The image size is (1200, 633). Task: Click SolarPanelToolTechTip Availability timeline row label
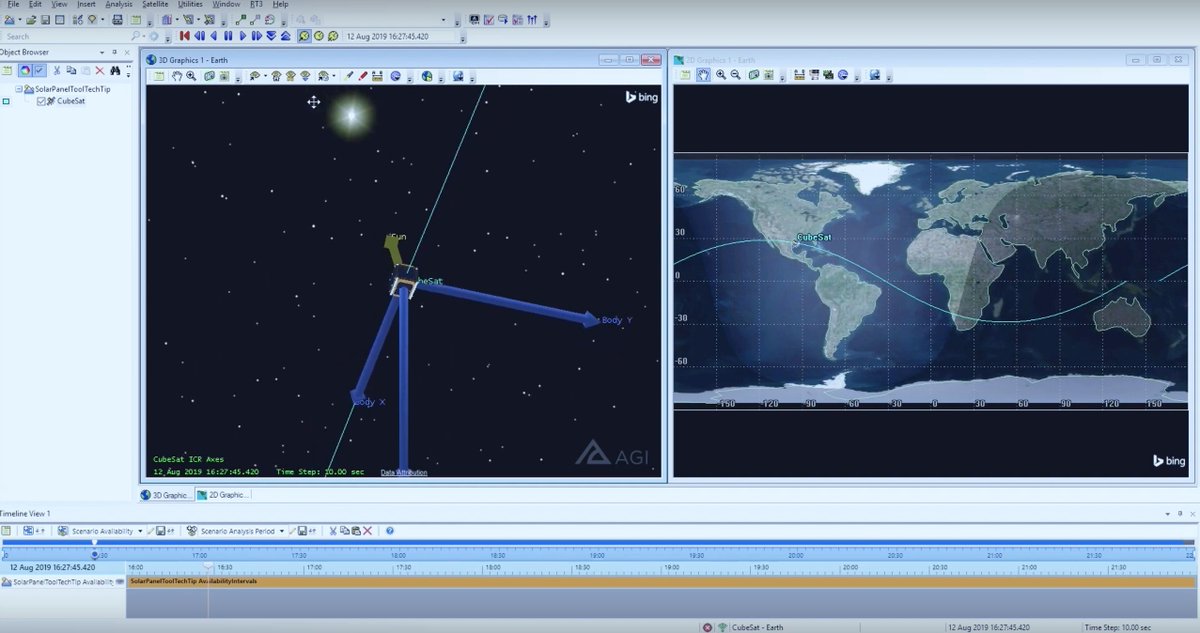[62, 581]
